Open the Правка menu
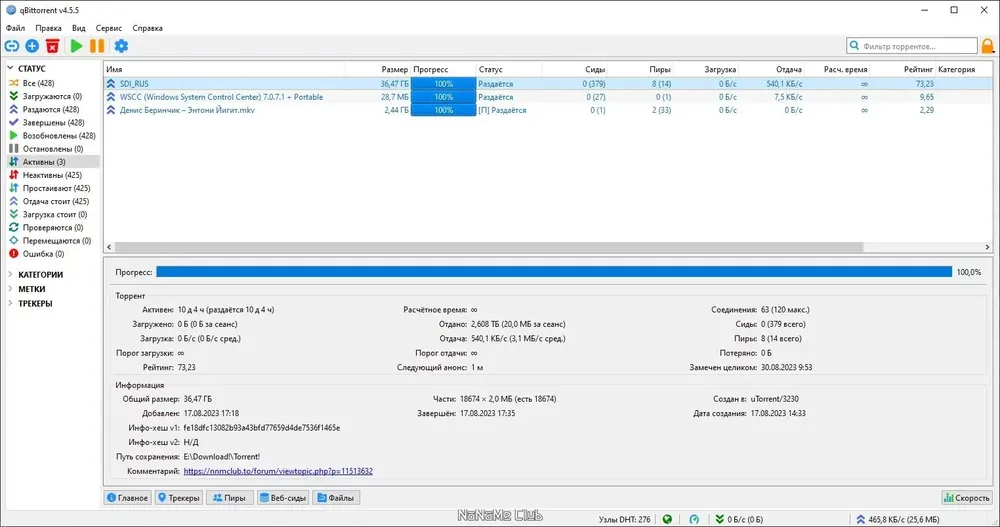The image size is (1000, 527). 48,28
